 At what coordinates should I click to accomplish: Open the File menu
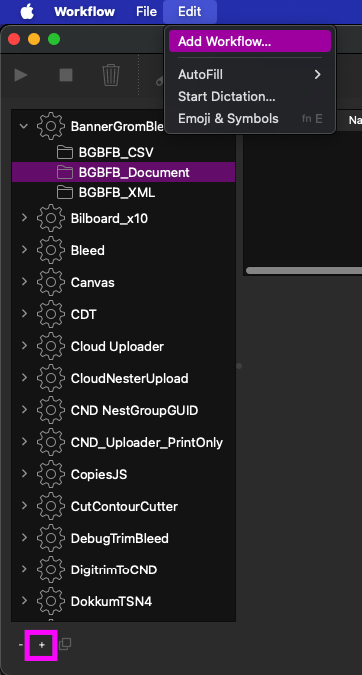pos(146,12)
